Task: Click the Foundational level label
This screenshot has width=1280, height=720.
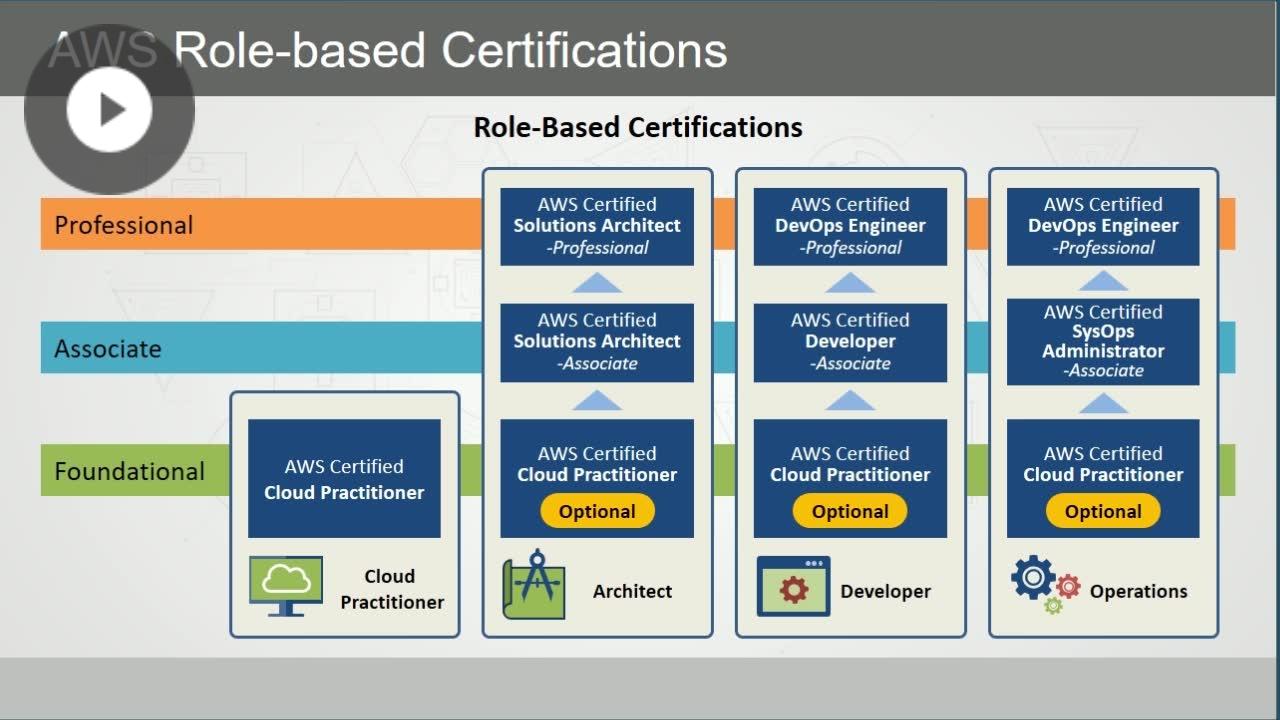Action: click(x=129, y=471)
